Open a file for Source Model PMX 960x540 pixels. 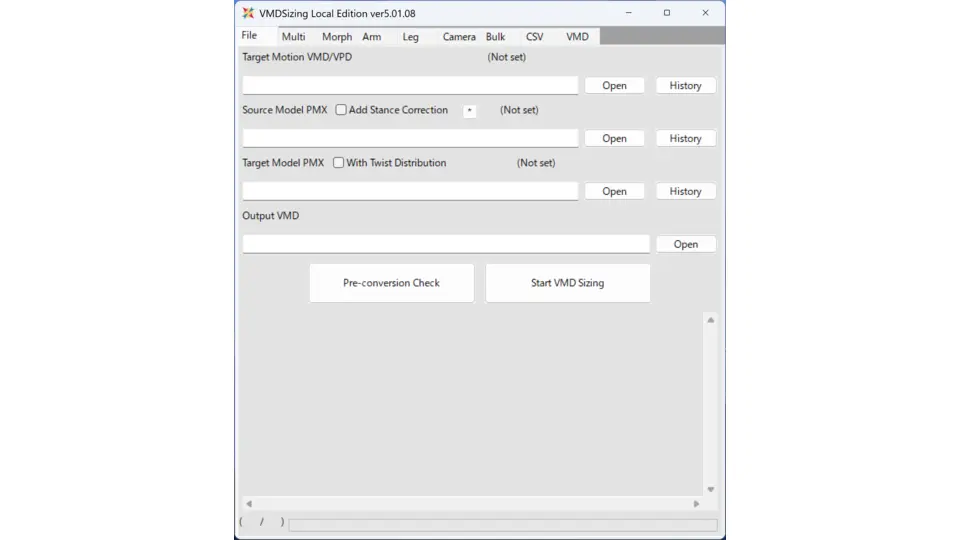(x=614, y=138)
